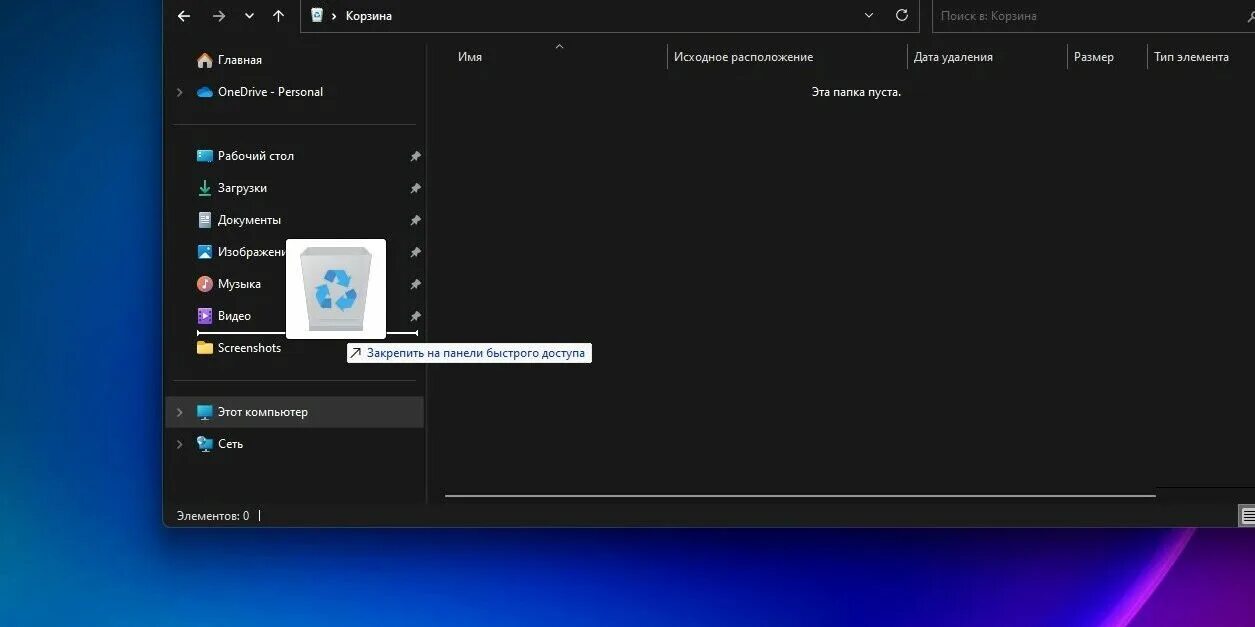Open Музыка folder in sidebar
Screen dimensions: 1255x627
pos(239,284)
